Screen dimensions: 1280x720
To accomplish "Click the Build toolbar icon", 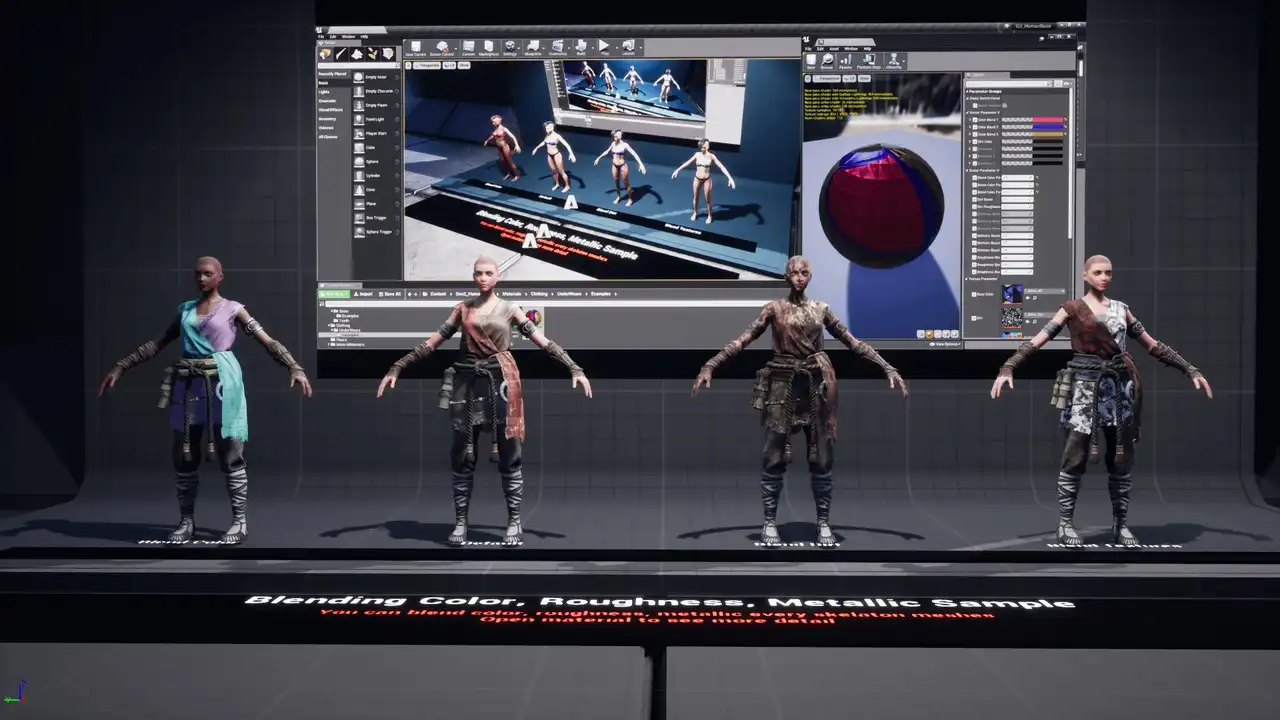I will 581,47.
